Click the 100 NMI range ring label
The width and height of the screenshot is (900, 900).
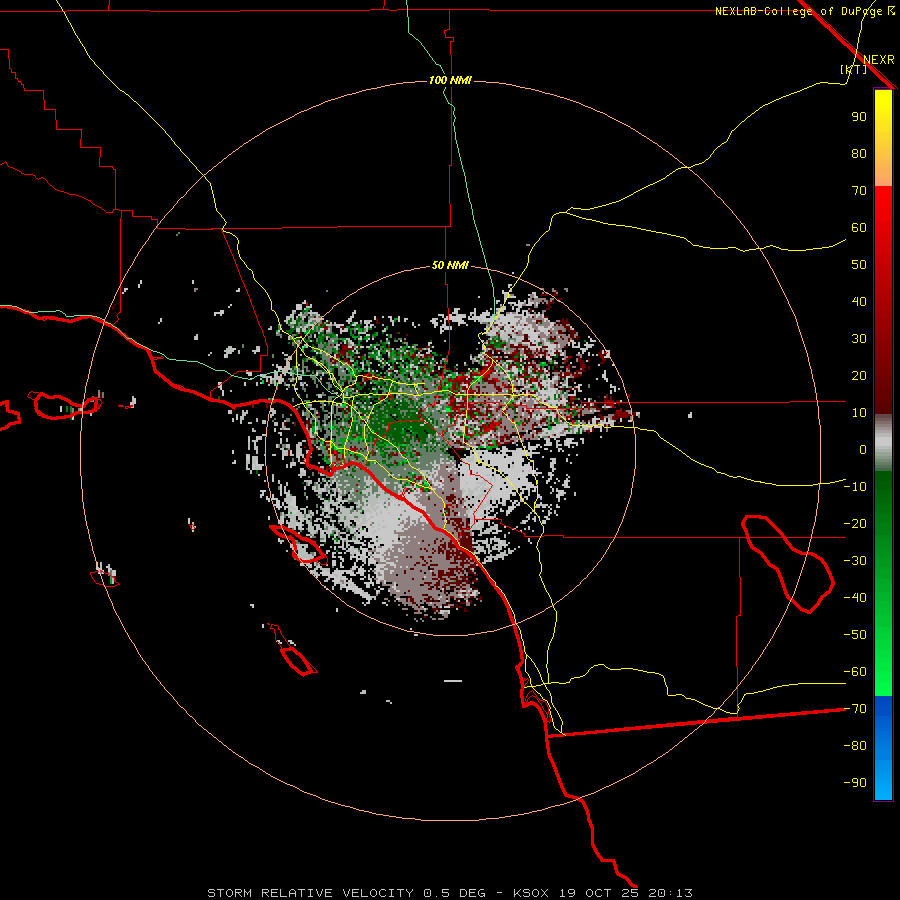[x=450, y=80]
